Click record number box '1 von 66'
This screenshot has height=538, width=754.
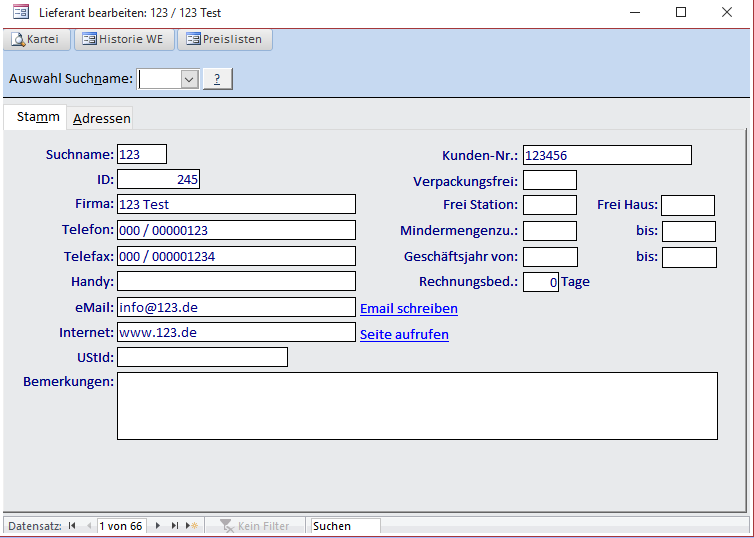point(122,526)
